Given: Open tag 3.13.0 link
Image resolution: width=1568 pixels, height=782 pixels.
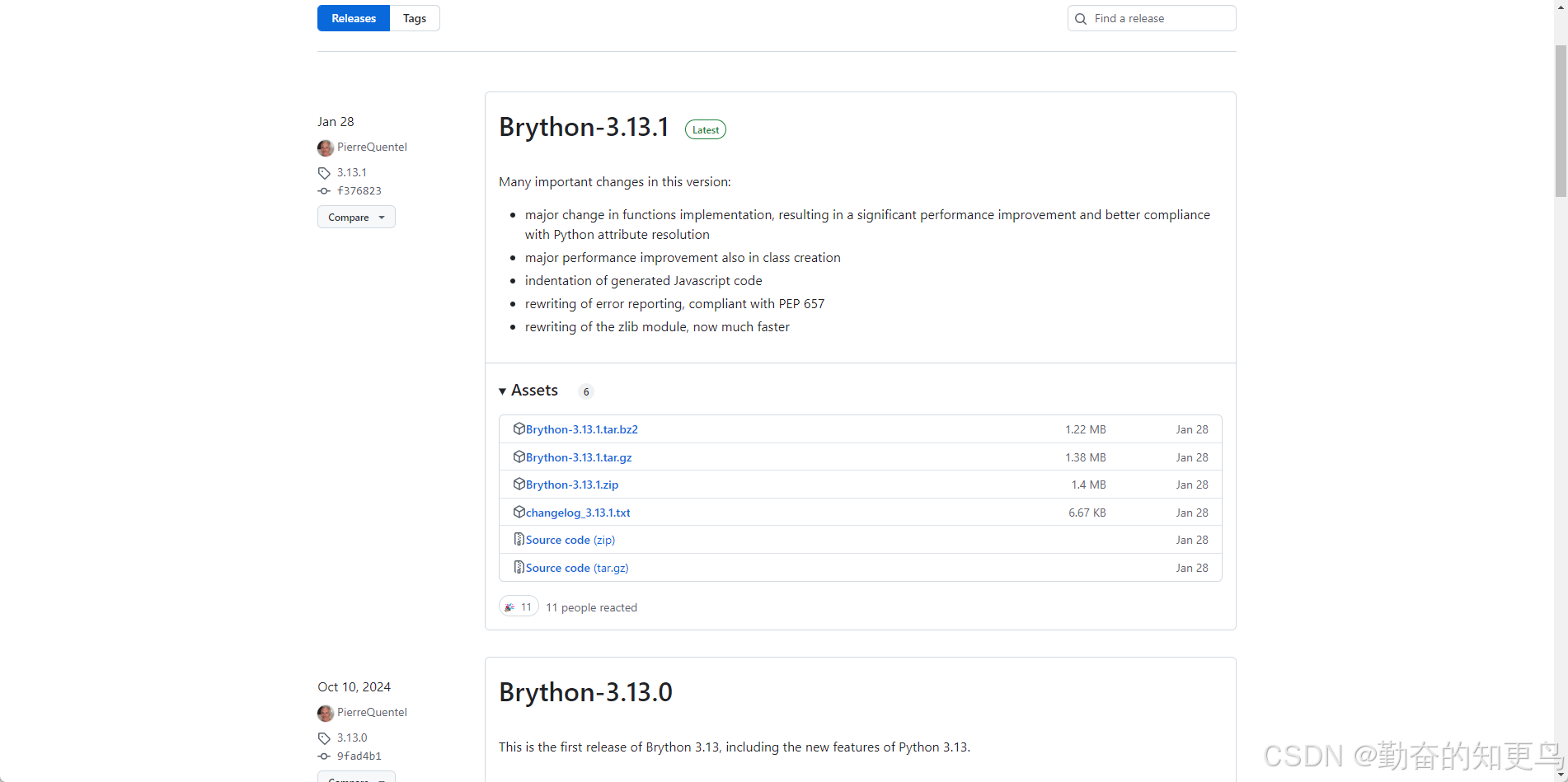Looking at the screenshot, I should 352,738.
